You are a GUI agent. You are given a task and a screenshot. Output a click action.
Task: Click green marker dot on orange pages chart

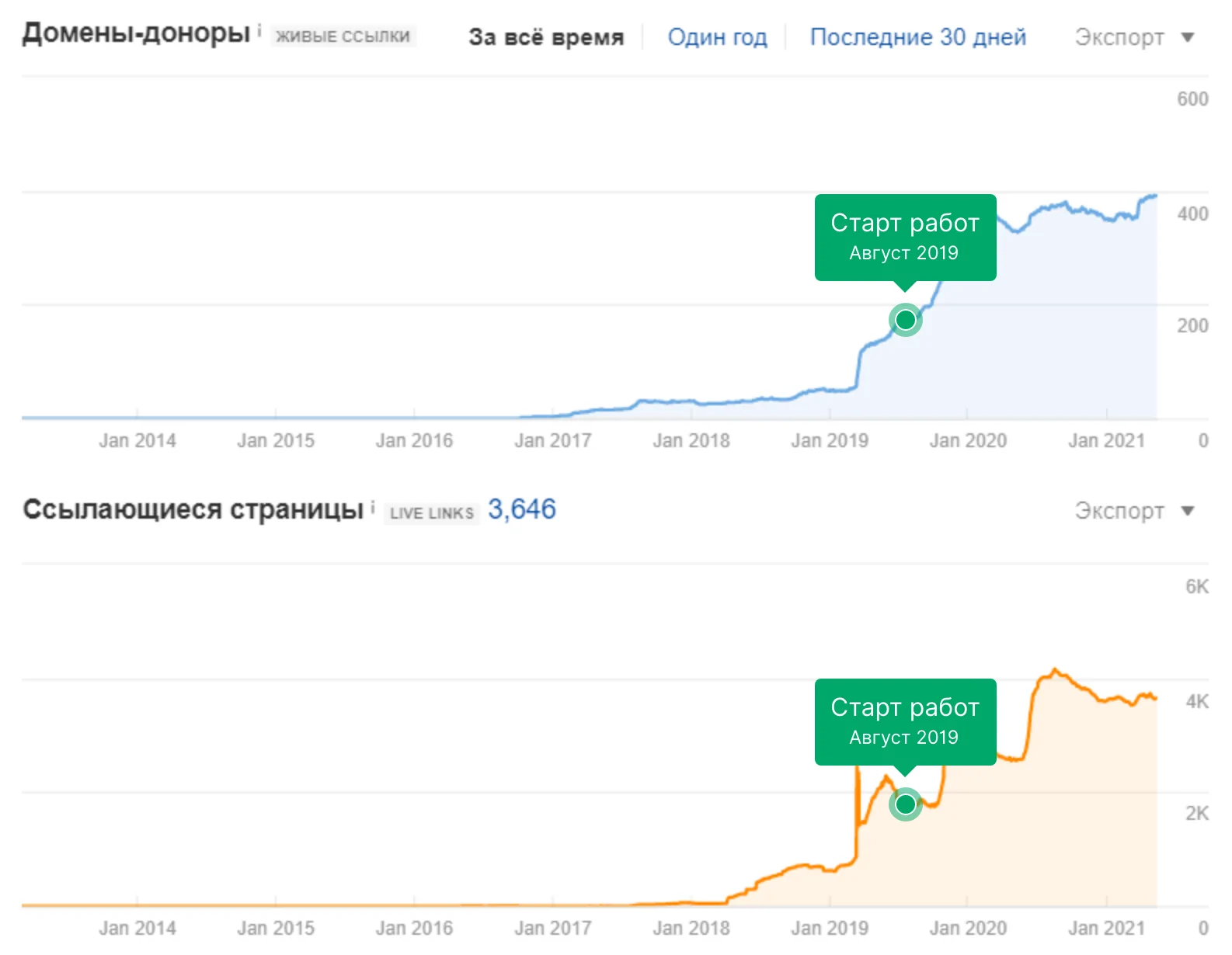tap(906, 804)
